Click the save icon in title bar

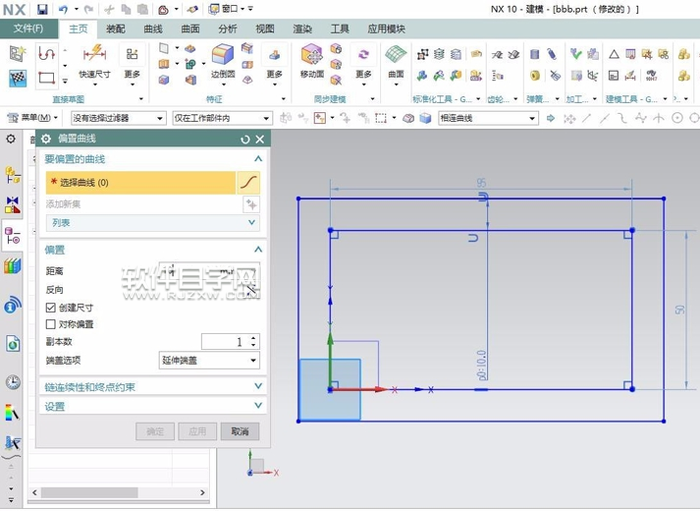click(42, 9)
